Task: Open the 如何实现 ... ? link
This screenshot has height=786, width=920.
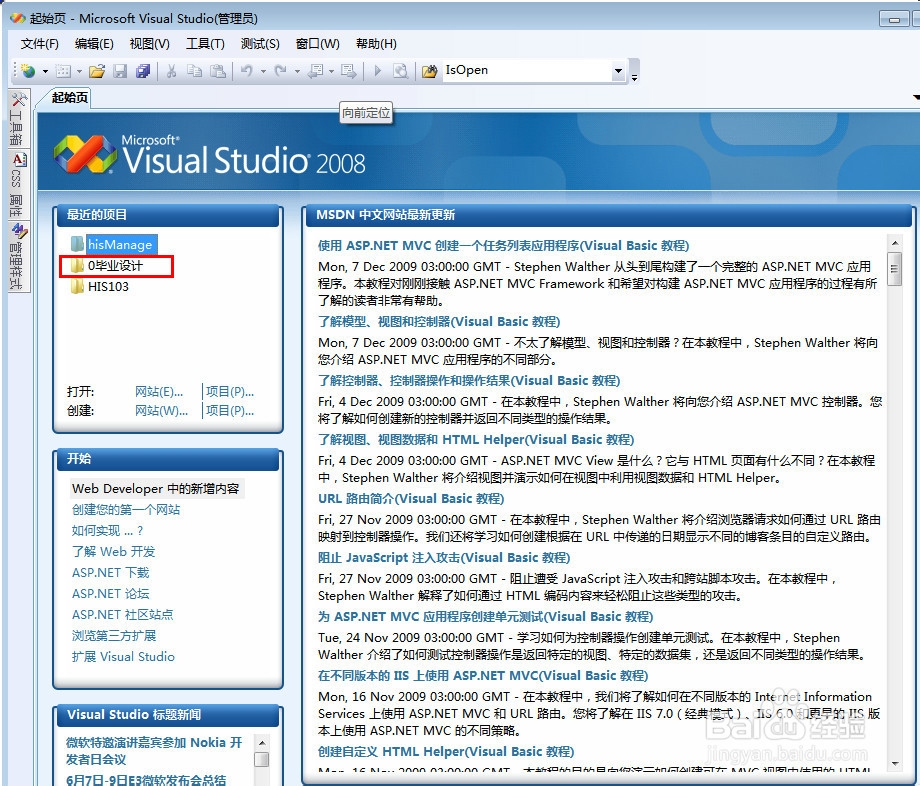Action: (107, 531)
